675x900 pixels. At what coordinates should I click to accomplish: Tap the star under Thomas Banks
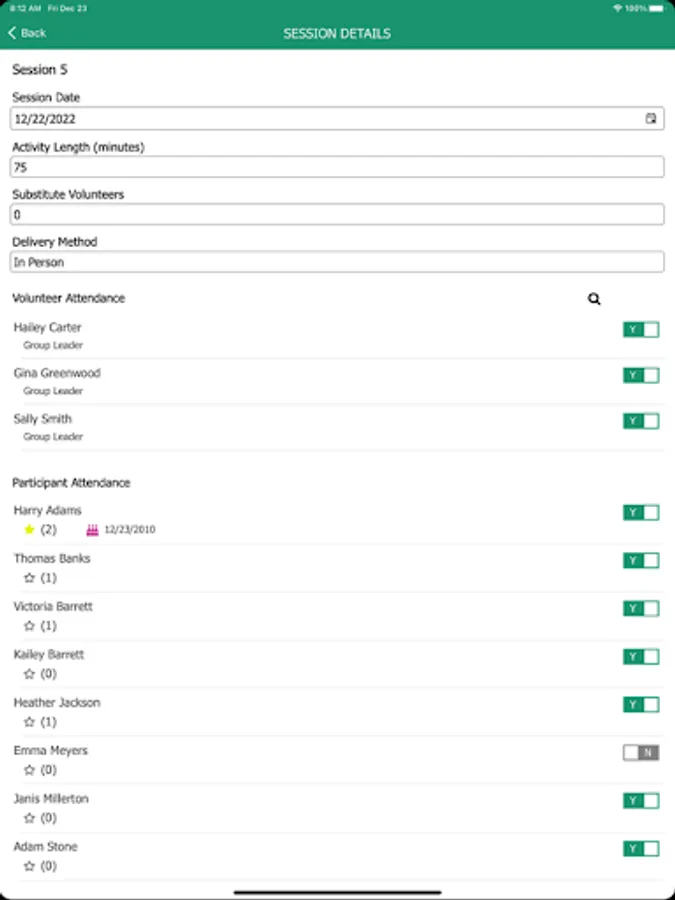(29, 578)
